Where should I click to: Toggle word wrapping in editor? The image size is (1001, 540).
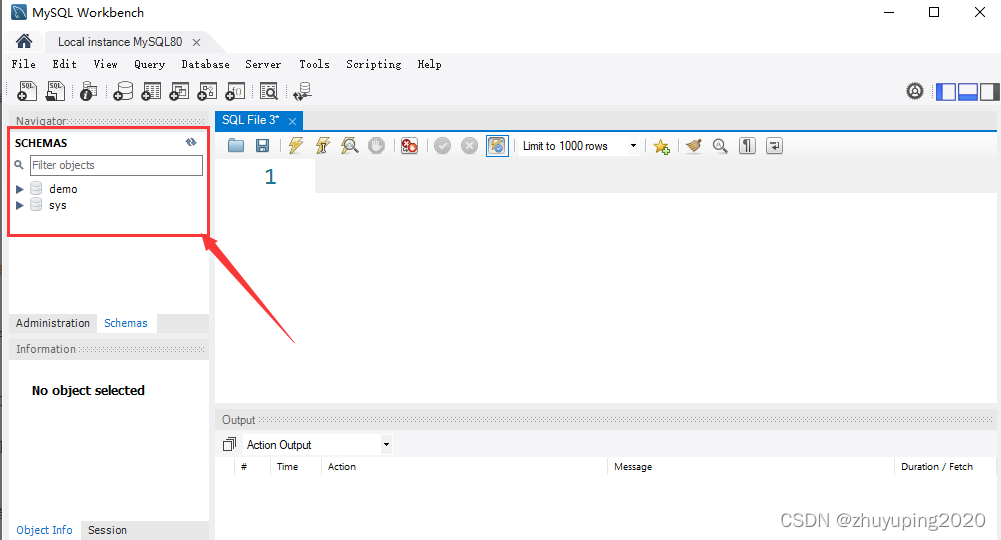click(x=774, y=146)
